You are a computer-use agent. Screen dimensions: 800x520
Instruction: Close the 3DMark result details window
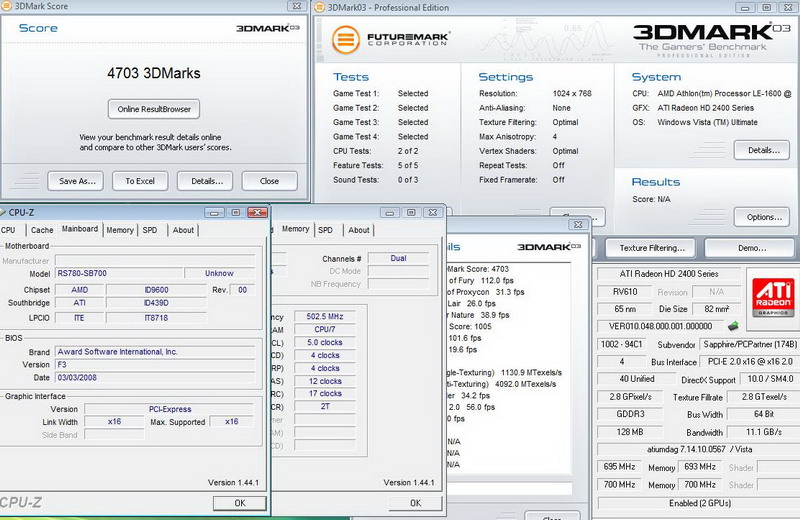[x=578, y=225]
